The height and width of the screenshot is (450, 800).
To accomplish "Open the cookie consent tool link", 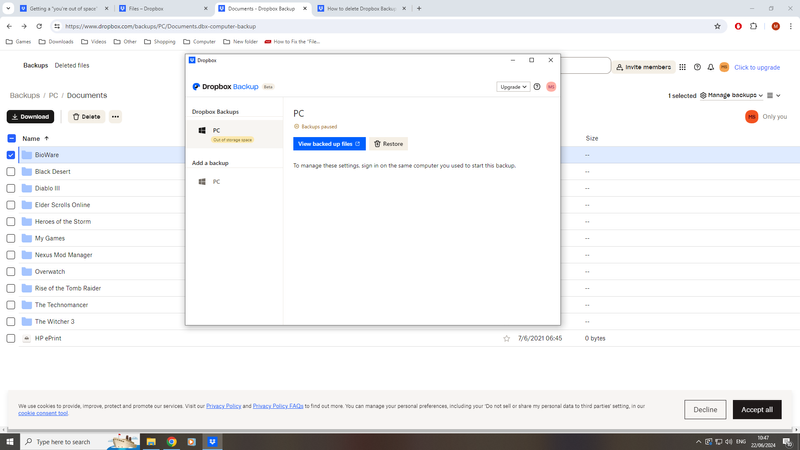I will coord(43,413).
